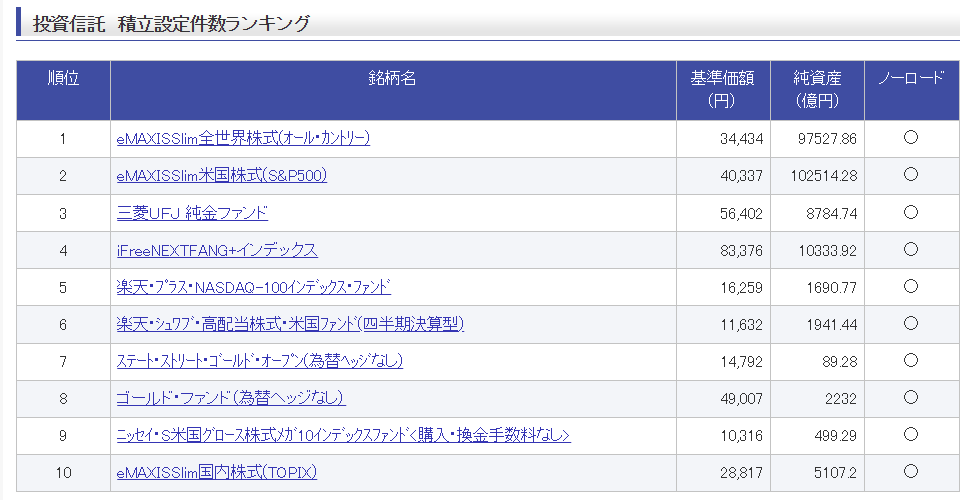Viewport: 965px width, 500px height.
Task: Click ニッセイ・S米国グロース株式メガ10 fund link
Action: point(343,435)
